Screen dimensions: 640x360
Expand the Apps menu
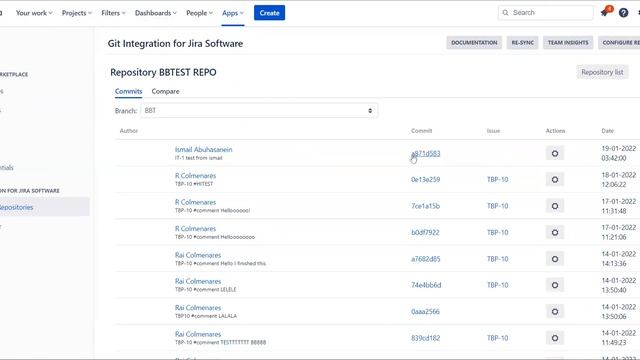(x=233, y=13)
